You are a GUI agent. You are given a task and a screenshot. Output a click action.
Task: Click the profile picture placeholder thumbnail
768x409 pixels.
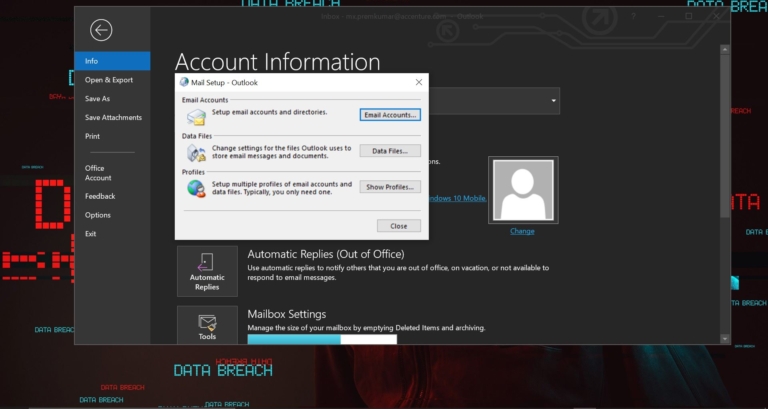(x=523, y=190)
